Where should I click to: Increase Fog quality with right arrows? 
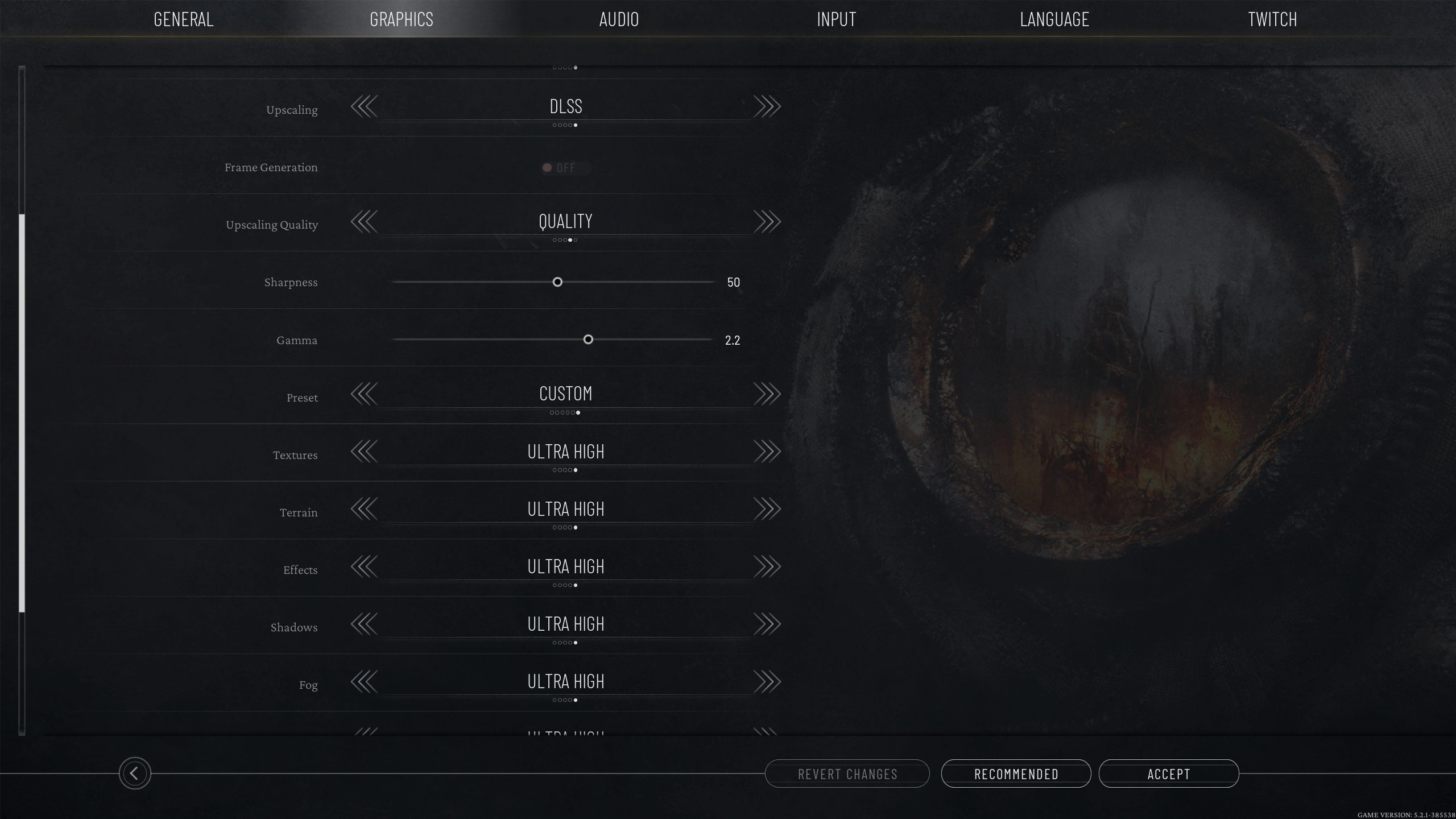767,681
